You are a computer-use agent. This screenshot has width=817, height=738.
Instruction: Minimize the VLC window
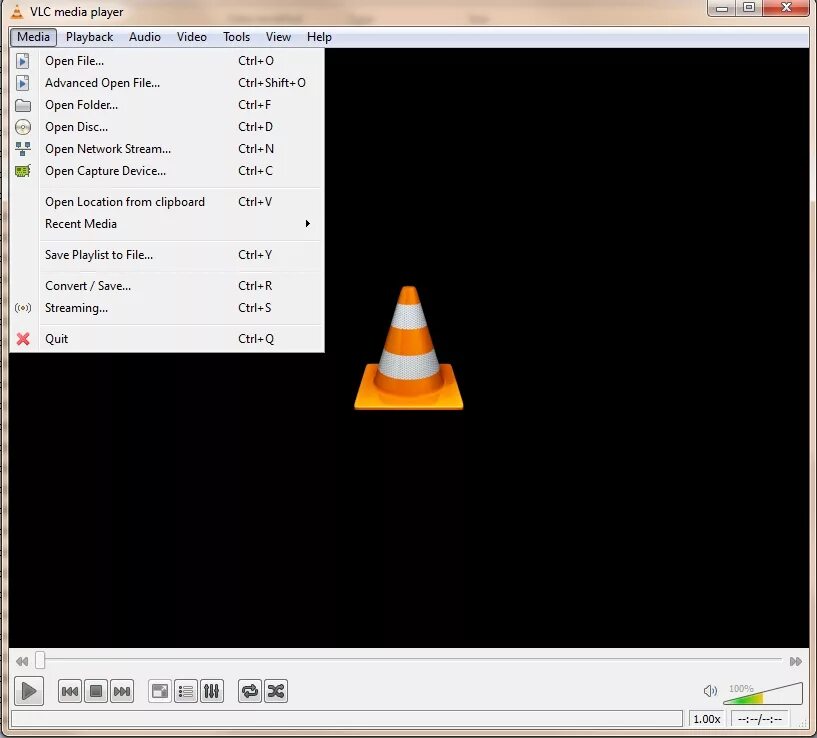tap(722, 8)
